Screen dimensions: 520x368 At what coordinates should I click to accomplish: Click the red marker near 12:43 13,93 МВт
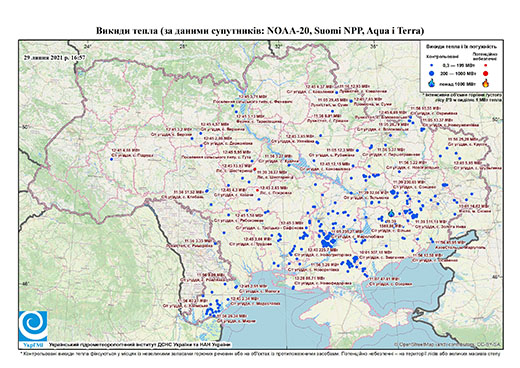(255, 169)
